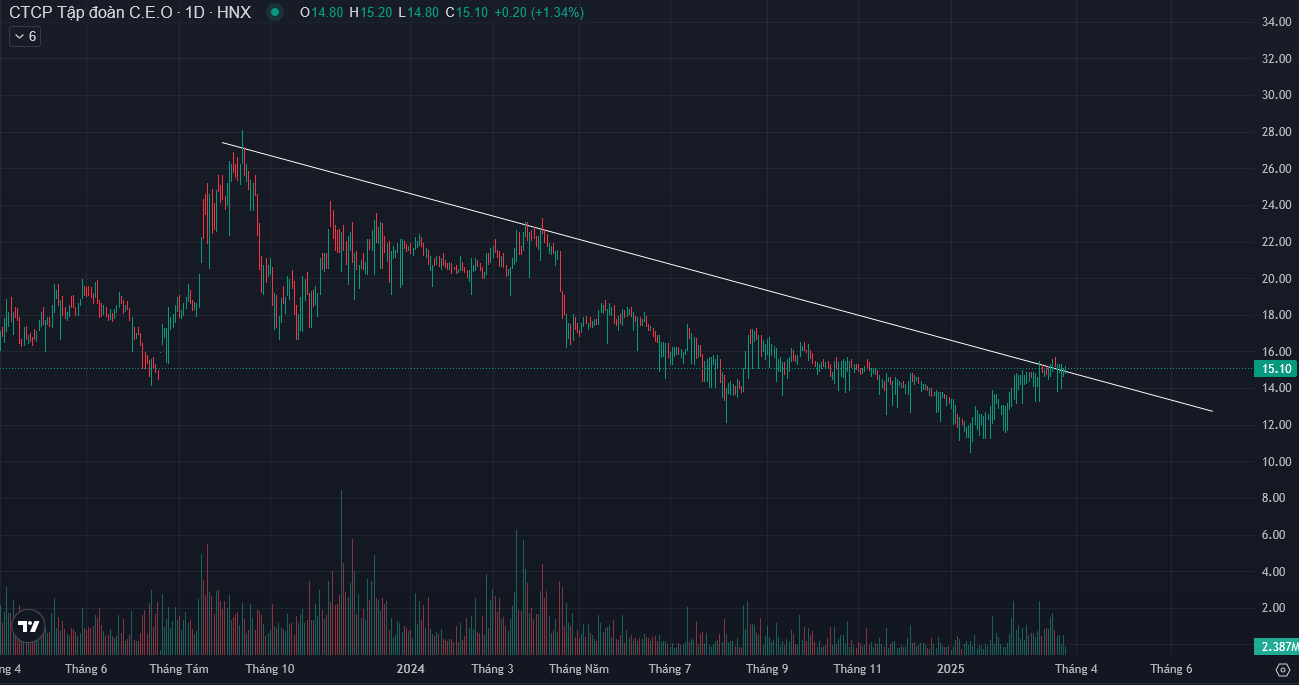The width and height of the screenshot is (1299, 685).
Task: Click the TradingView logo
Action: [29, 627]
